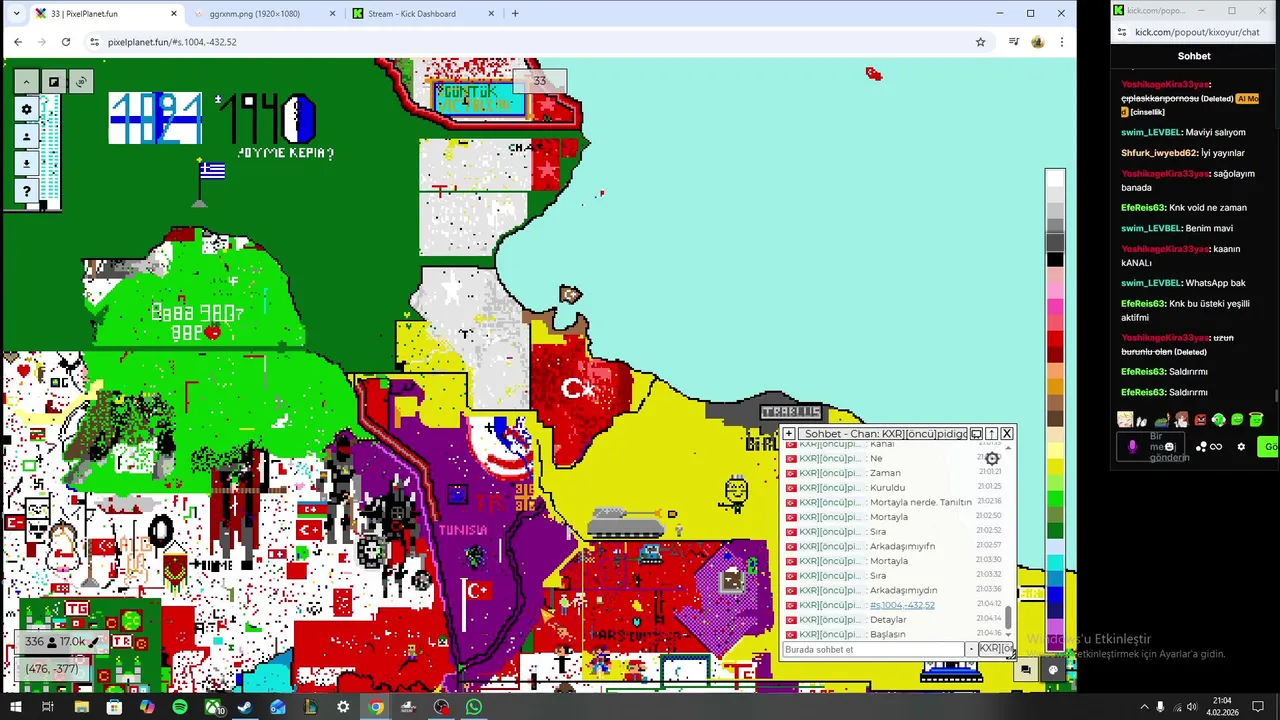
Task: Focus the 'Burada sohbet et' chat input
Action: pos(873,649)
